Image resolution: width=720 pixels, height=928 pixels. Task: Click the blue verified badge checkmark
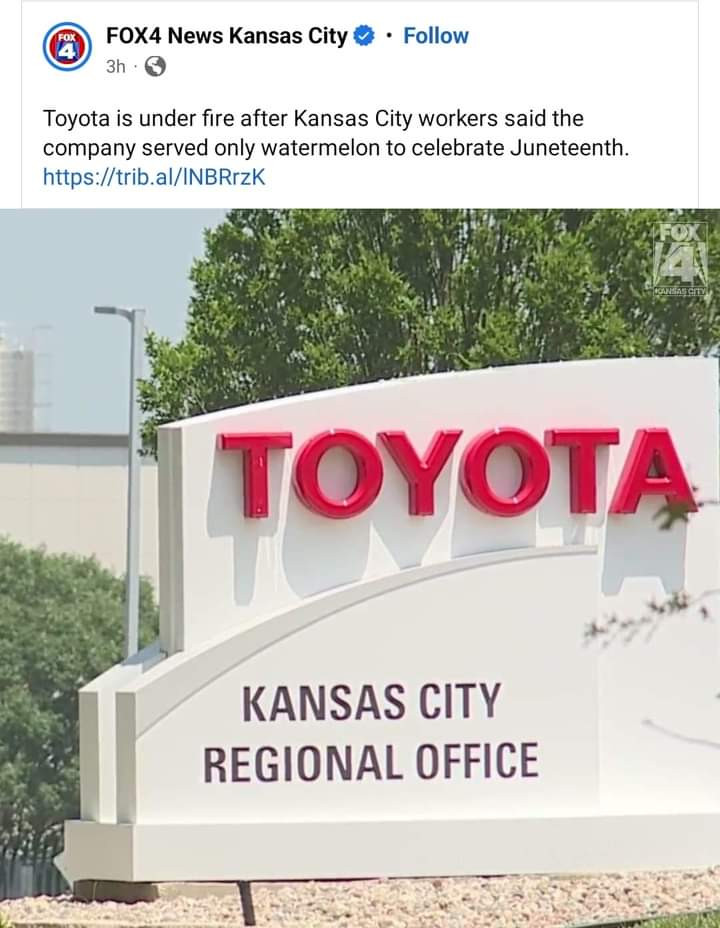(364, 36)
